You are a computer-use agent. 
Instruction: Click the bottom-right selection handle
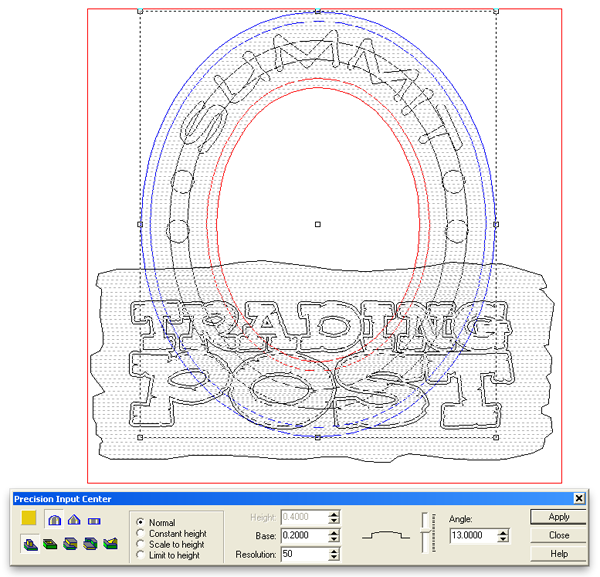click(496, 437)
